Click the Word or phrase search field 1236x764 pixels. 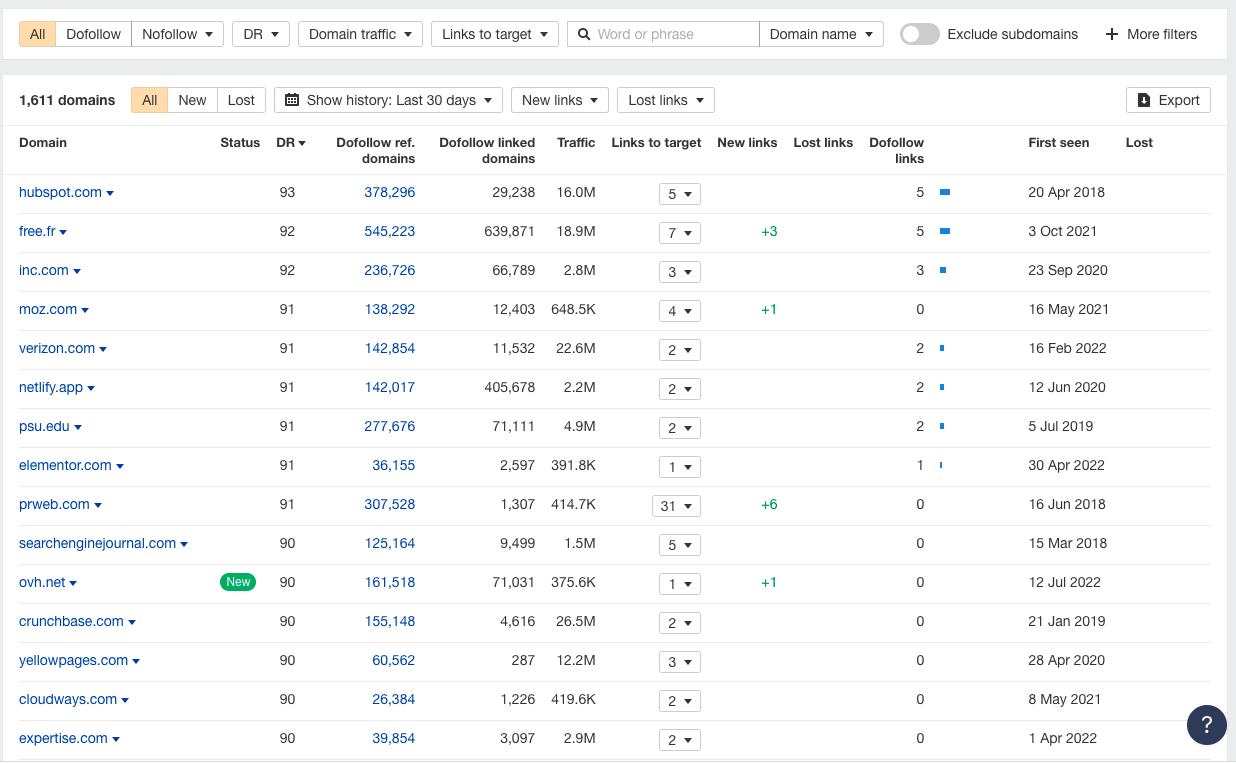663,34
